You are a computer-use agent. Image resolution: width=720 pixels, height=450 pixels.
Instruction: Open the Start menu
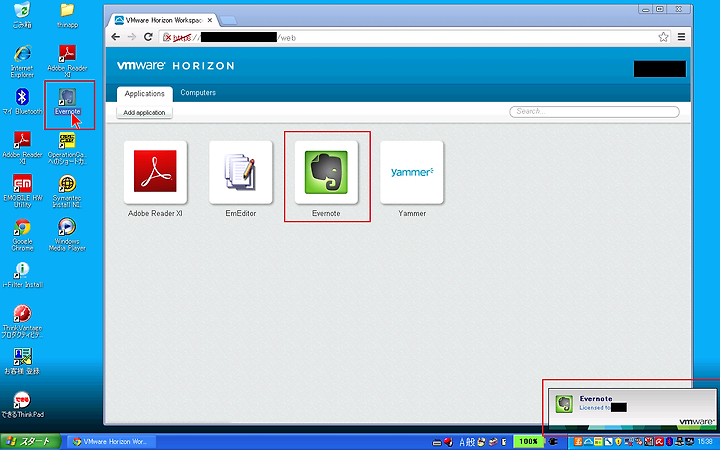click(x=30, y=442)
